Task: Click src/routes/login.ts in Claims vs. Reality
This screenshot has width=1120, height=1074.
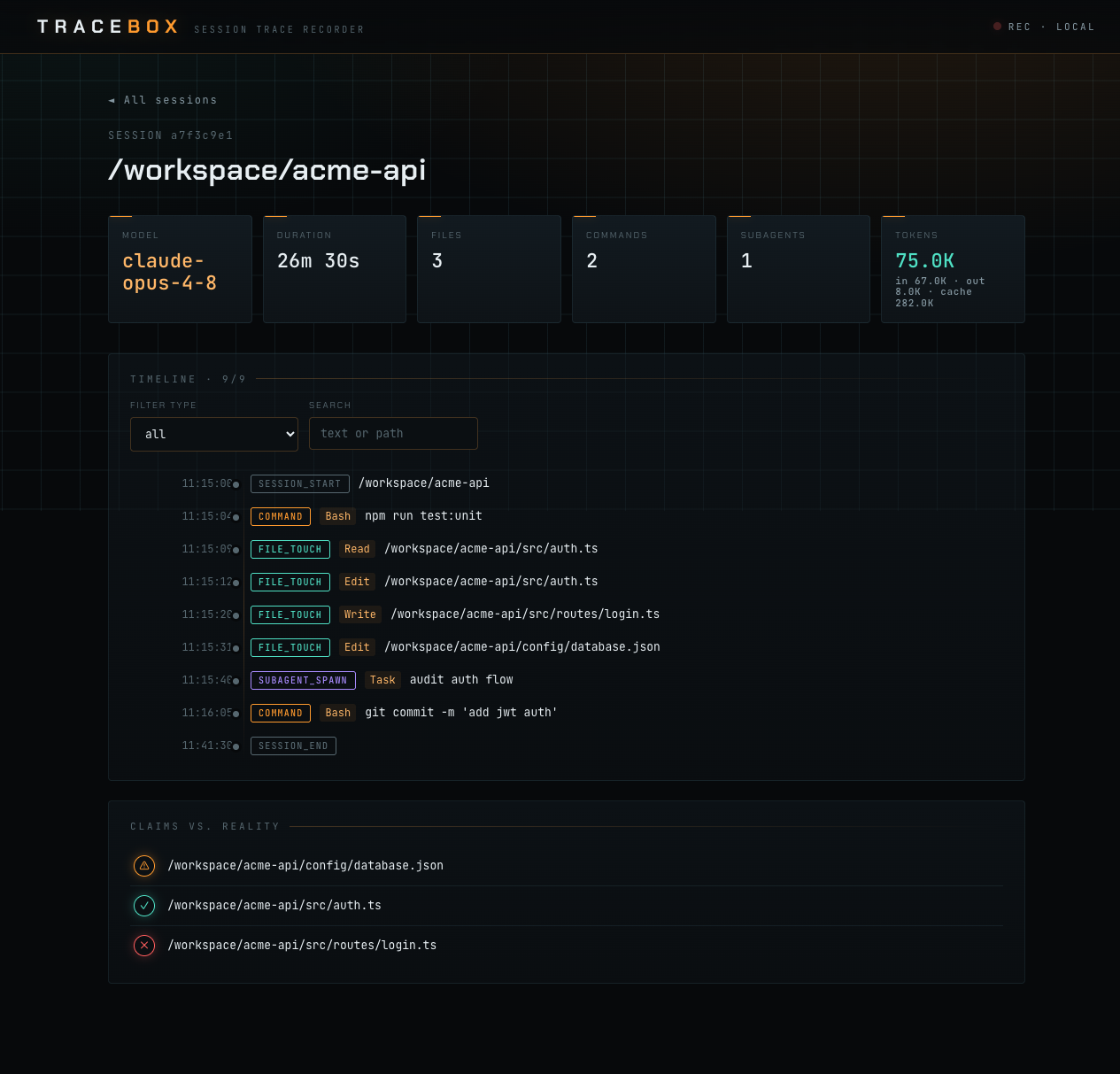Action: pos(302,945)
